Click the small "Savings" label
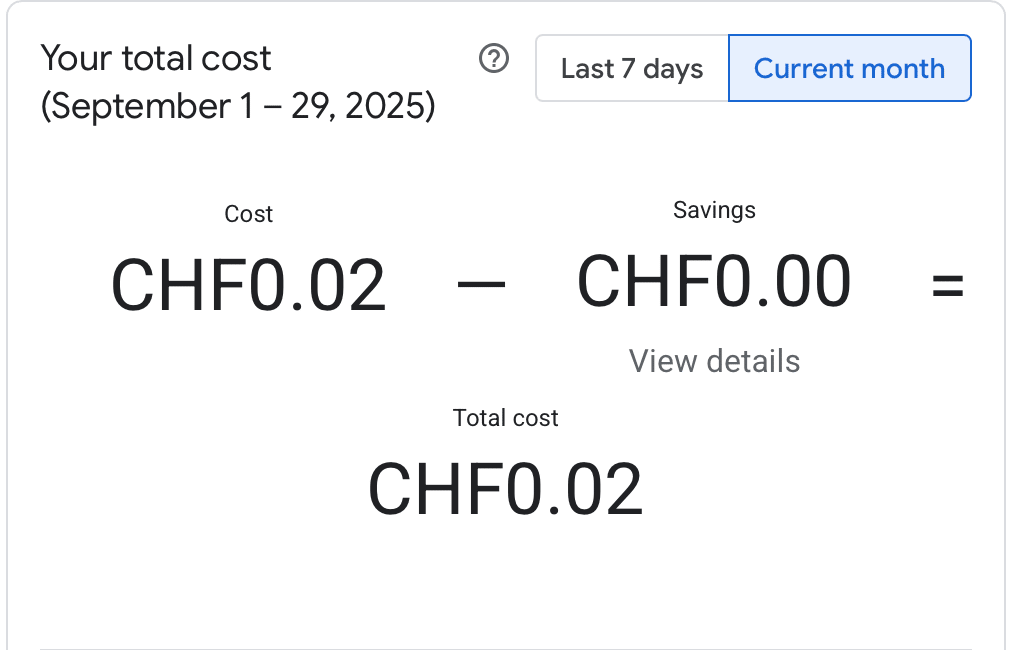The image size is (1020, 650). click(x=714, y=210)
